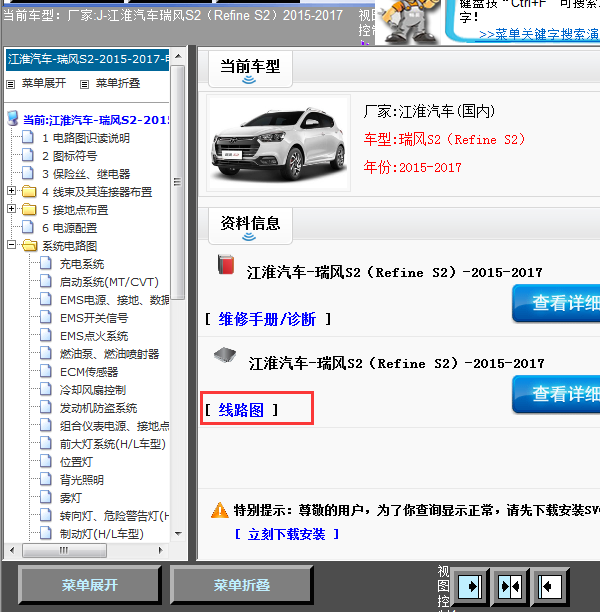Open ECM传感器 diagram

pyautogui.click(x=89, y=372)
